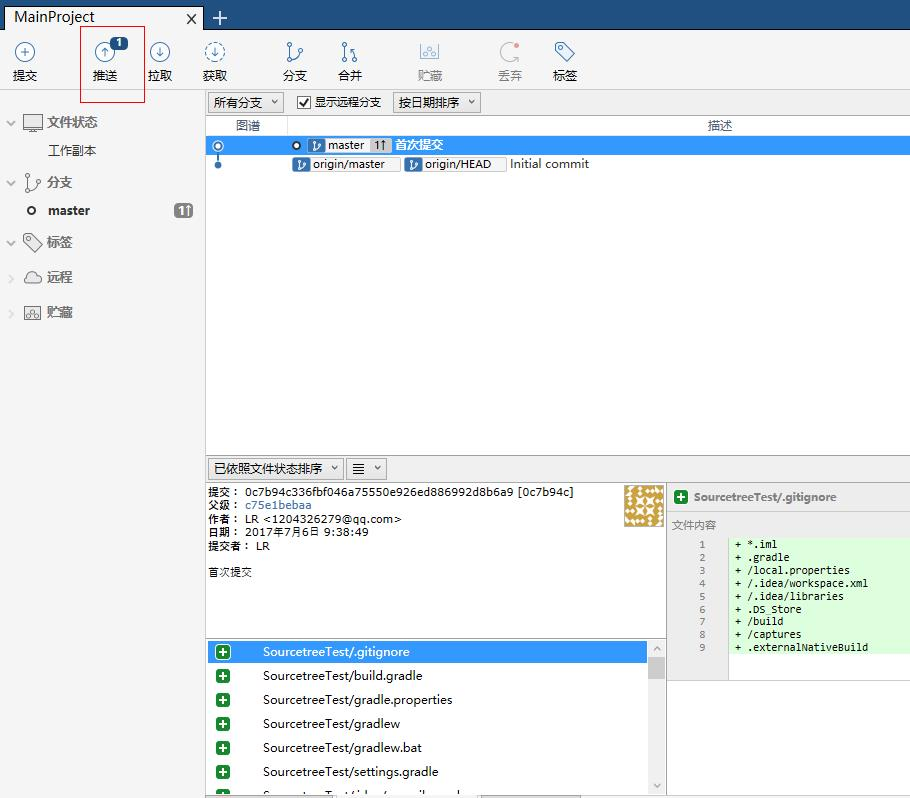Click the 获取 (Fetch) toolbar icon
Screen dimensions: 910x798
215,52
